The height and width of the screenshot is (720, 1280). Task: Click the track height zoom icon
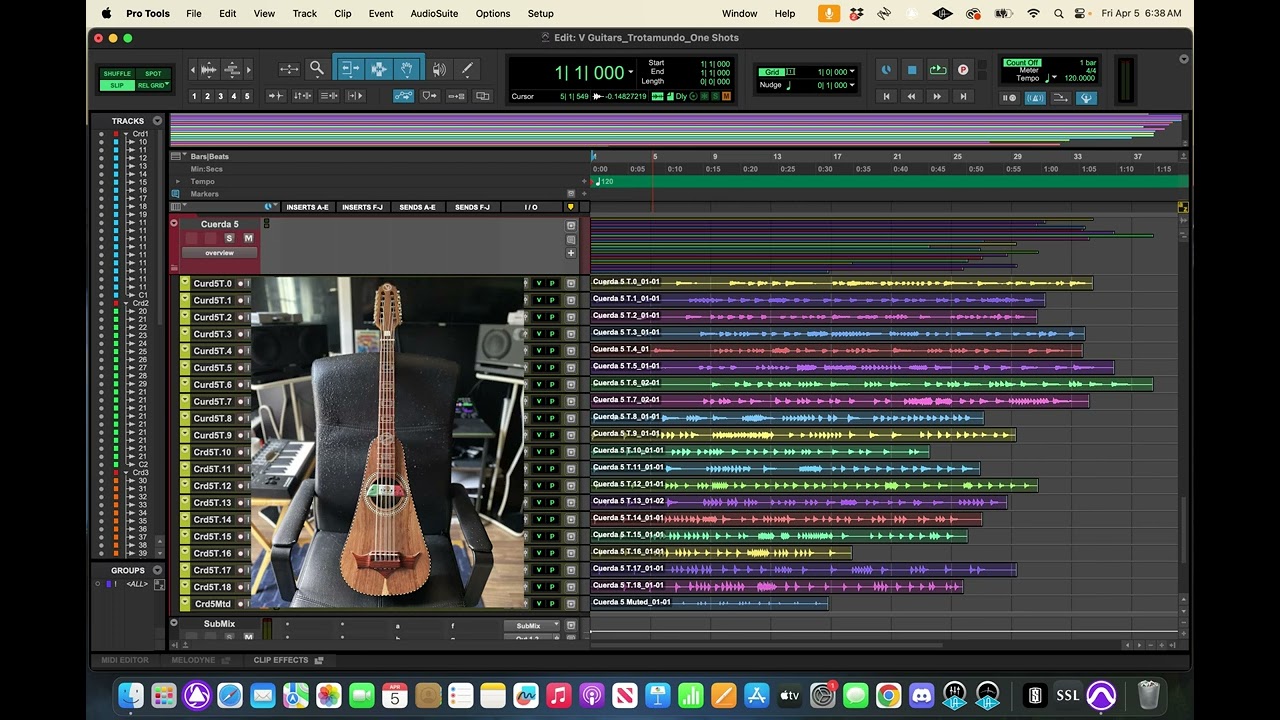pos(231,69)
